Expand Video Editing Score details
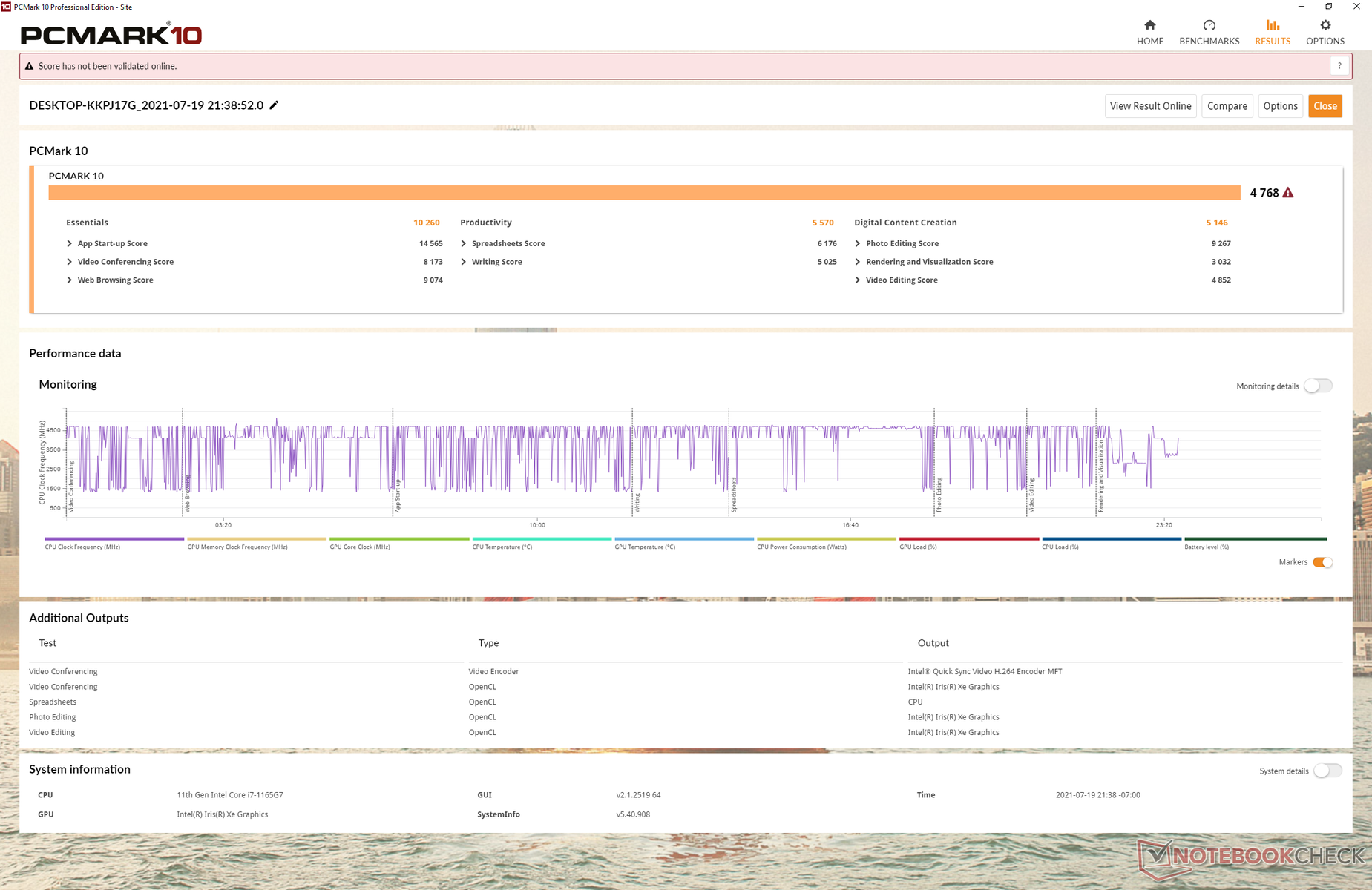 (858, 280)
